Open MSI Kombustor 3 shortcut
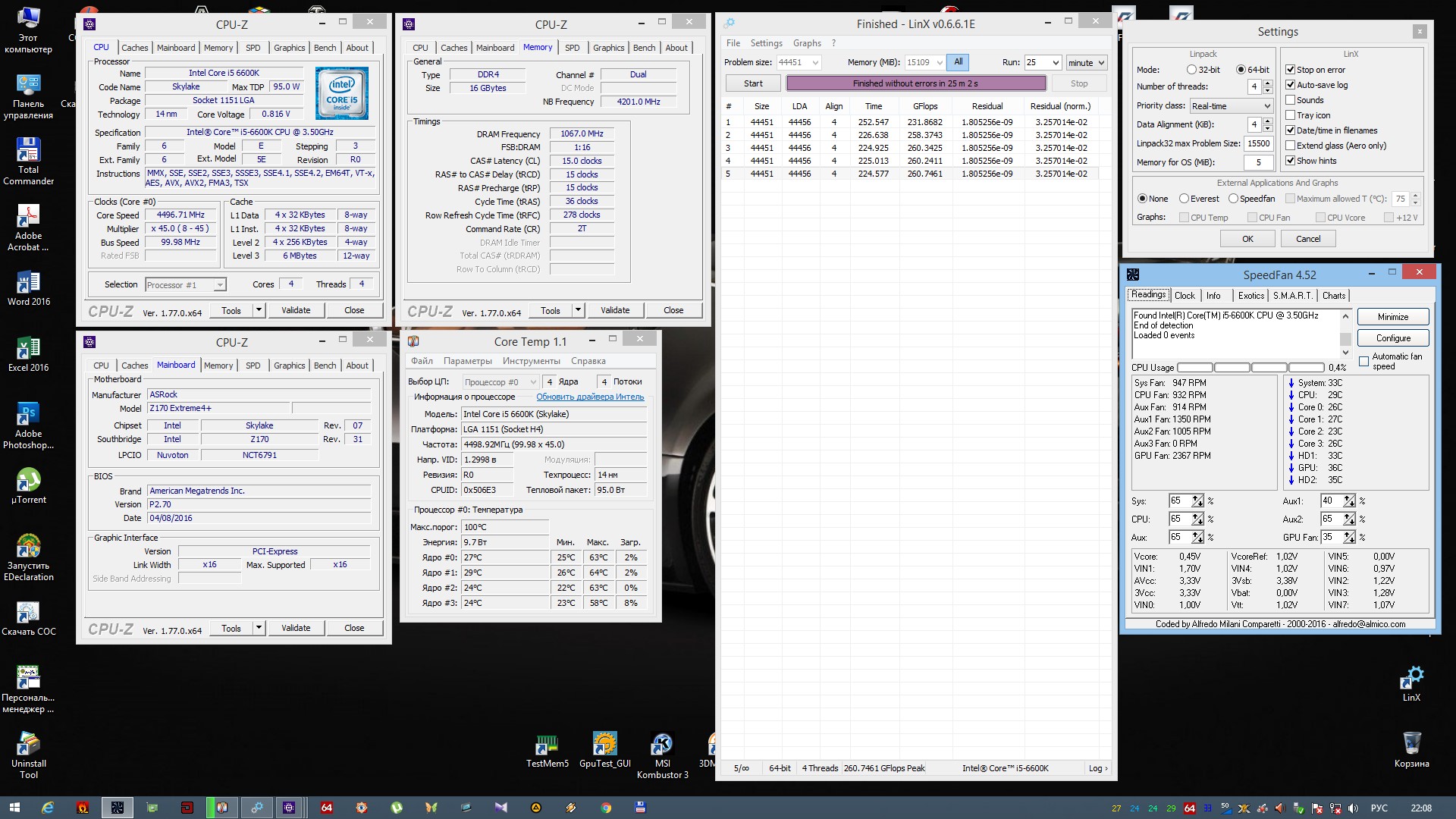1456x819 pixels. point(662,744)
